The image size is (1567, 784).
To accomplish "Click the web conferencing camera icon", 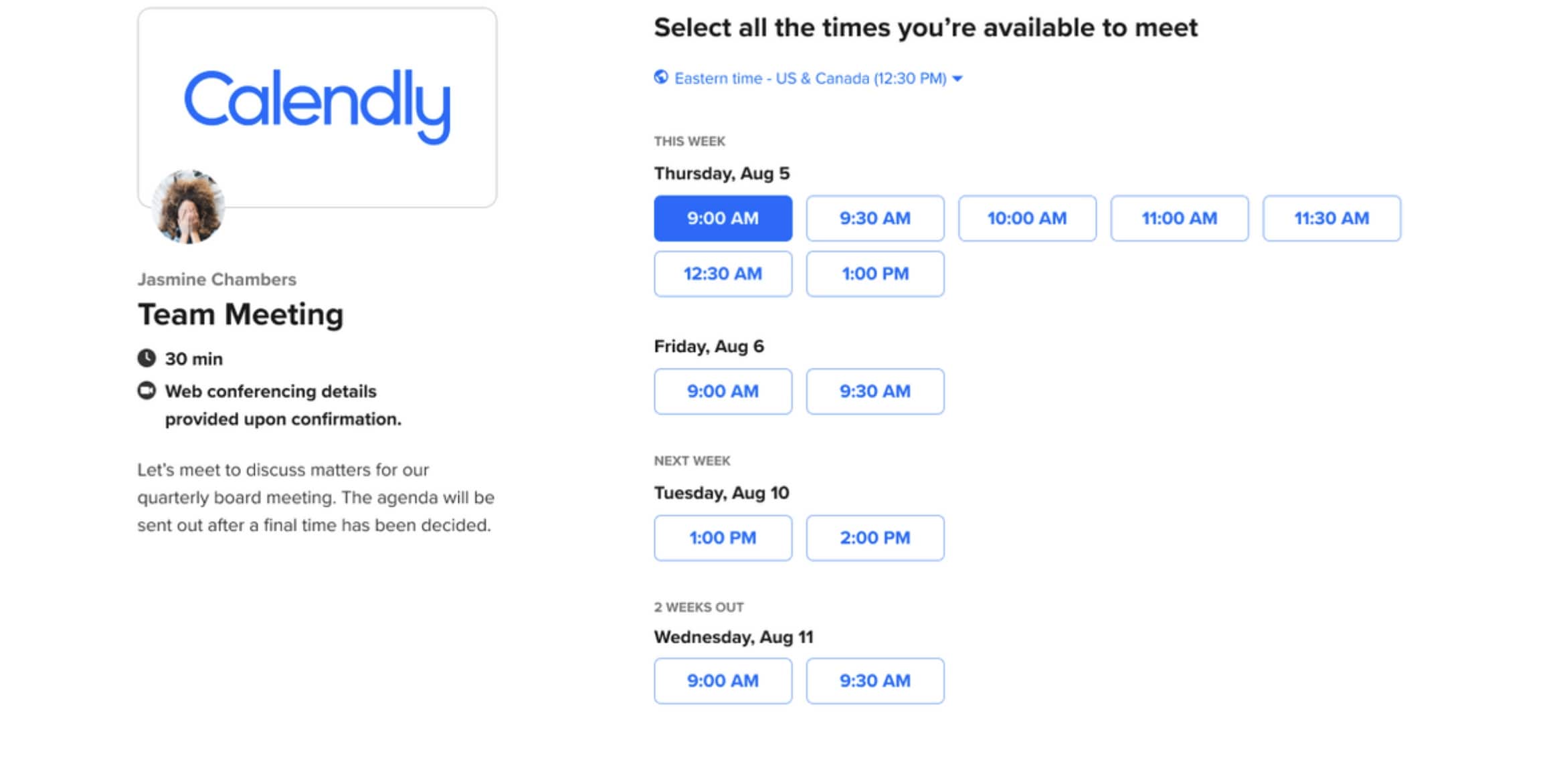I will click(147, 391).
